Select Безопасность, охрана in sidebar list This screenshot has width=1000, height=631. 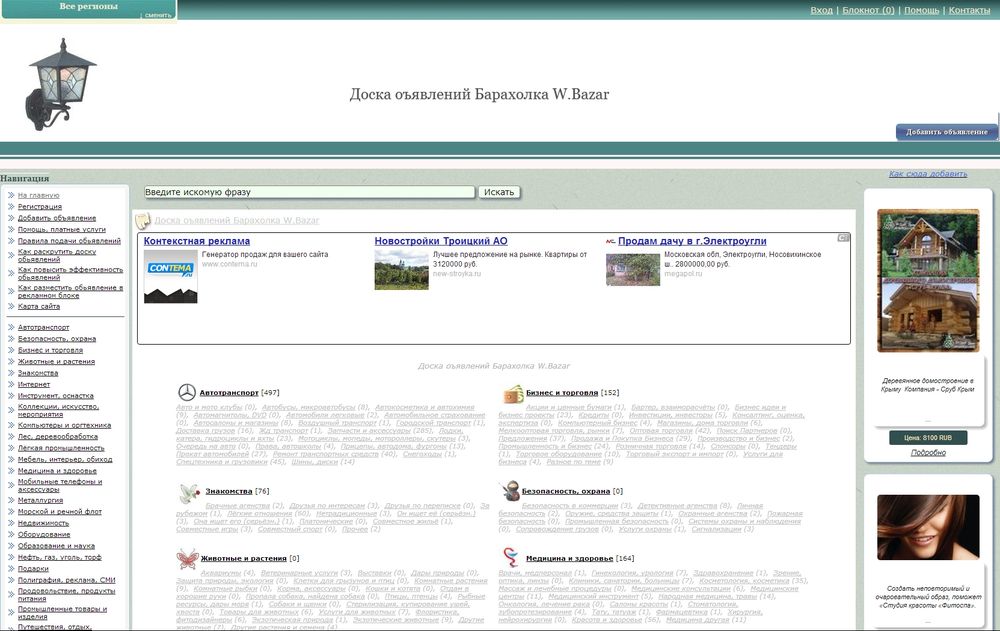(57, 339)
